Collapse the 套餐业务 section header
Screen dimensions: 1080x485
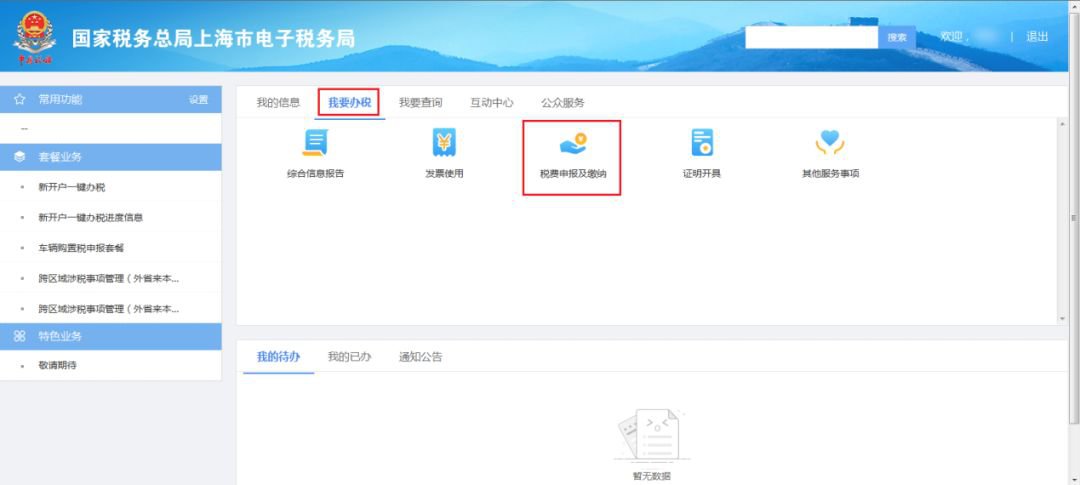[110, 157]
